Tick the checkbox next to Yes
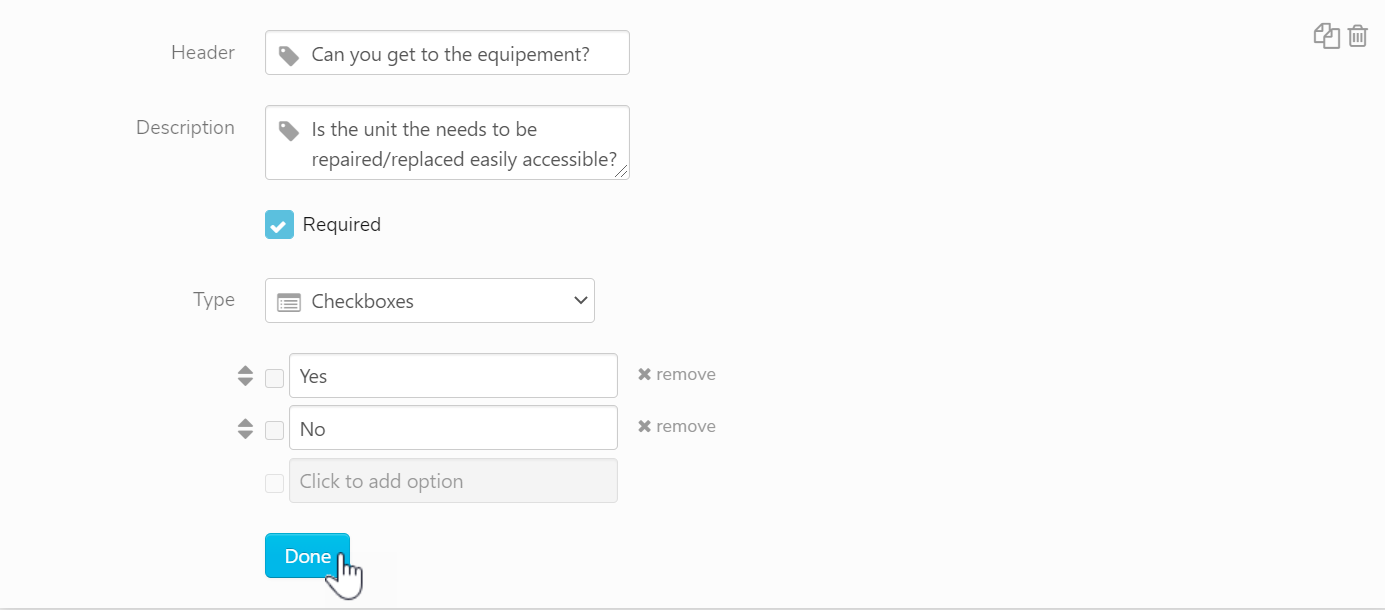The height and width of the screenshot is (610, 1385). pos(274,378)
